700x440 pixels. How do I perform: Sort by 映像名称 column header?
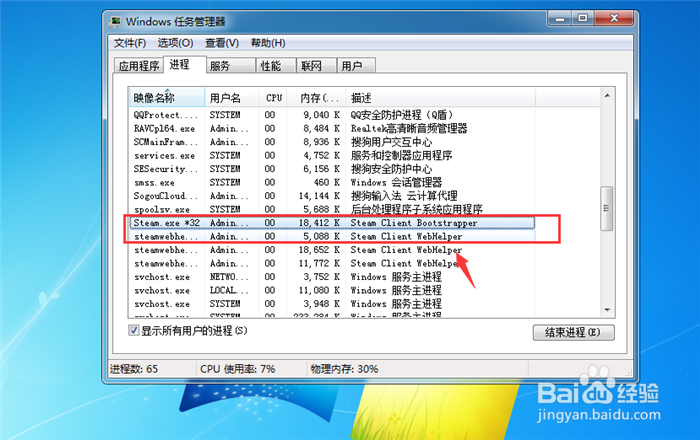pyautogui.click(x=167, y=98)
